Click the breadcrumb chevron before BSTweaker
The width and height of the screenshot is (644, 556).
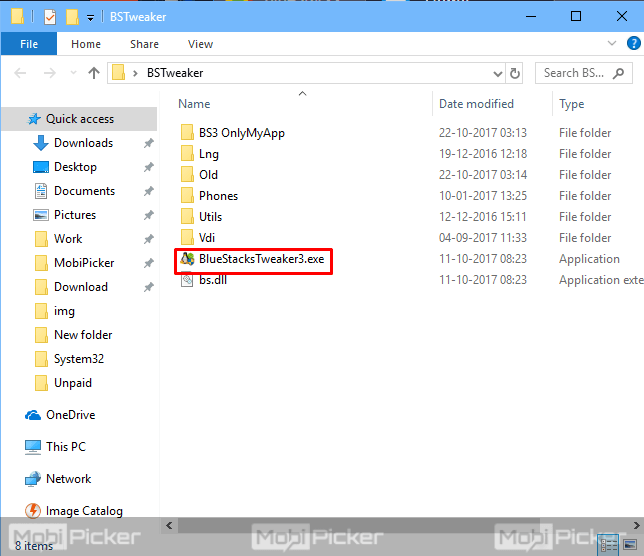pos(135,74)
